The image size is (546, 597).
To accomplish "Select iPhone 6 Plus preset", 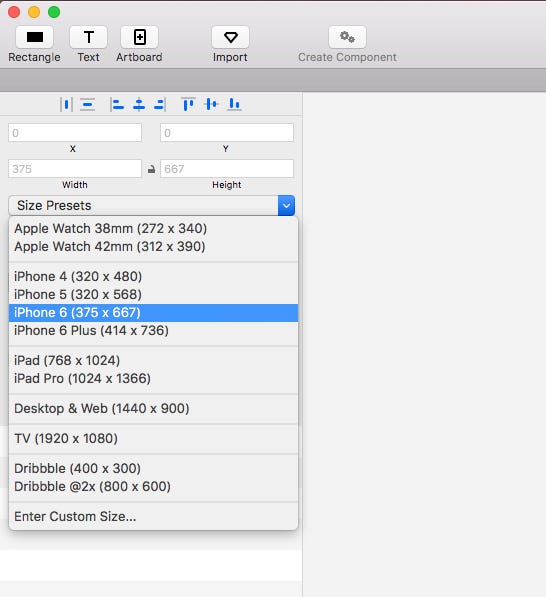I will tap(153, 330).
